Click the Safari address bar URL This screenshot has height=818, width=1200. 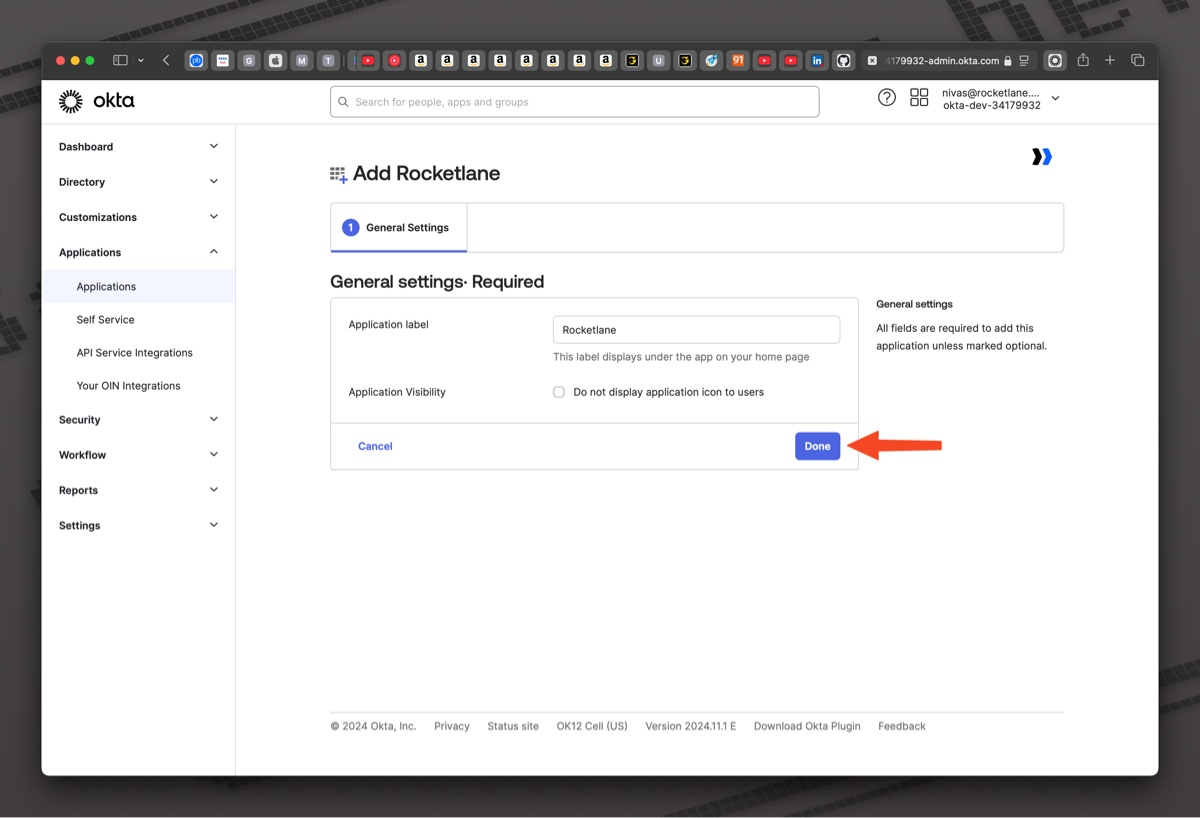click(x=943, y=61)
